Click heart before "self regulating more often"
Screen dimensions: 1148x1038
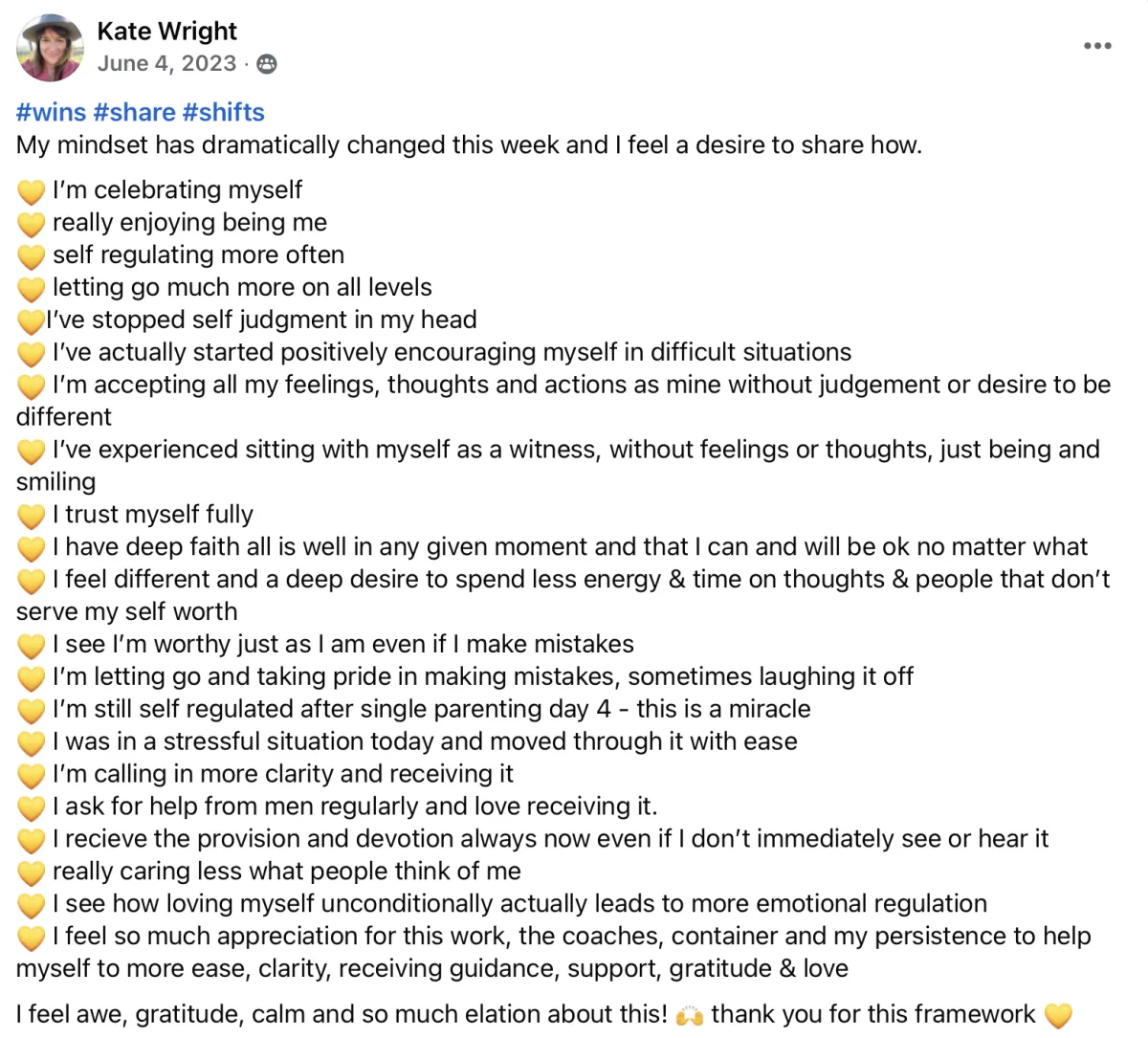(x=31, y=256)
